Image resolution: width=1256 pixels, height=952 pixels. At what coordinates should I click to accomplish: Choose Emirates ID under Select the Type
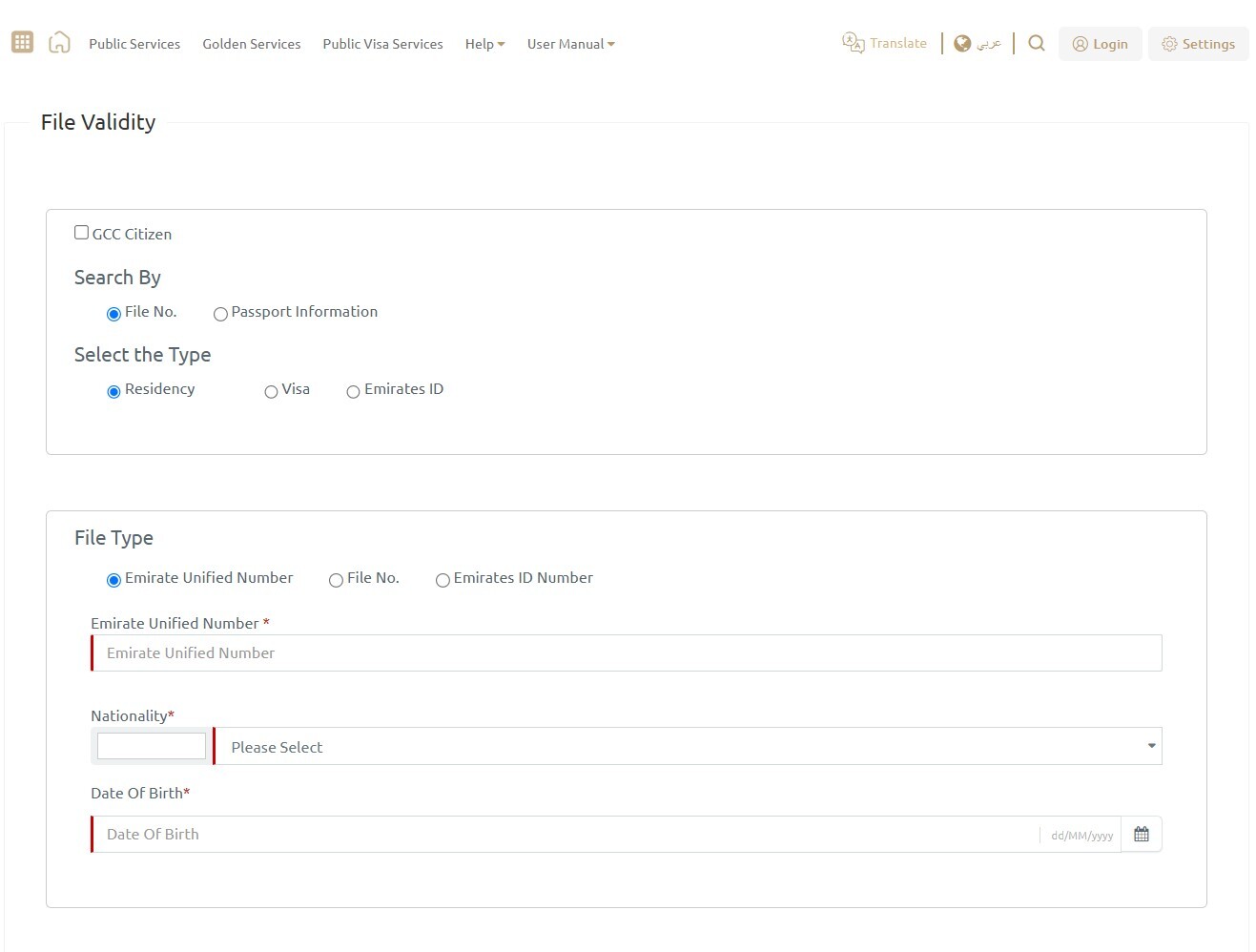point(353,391)
